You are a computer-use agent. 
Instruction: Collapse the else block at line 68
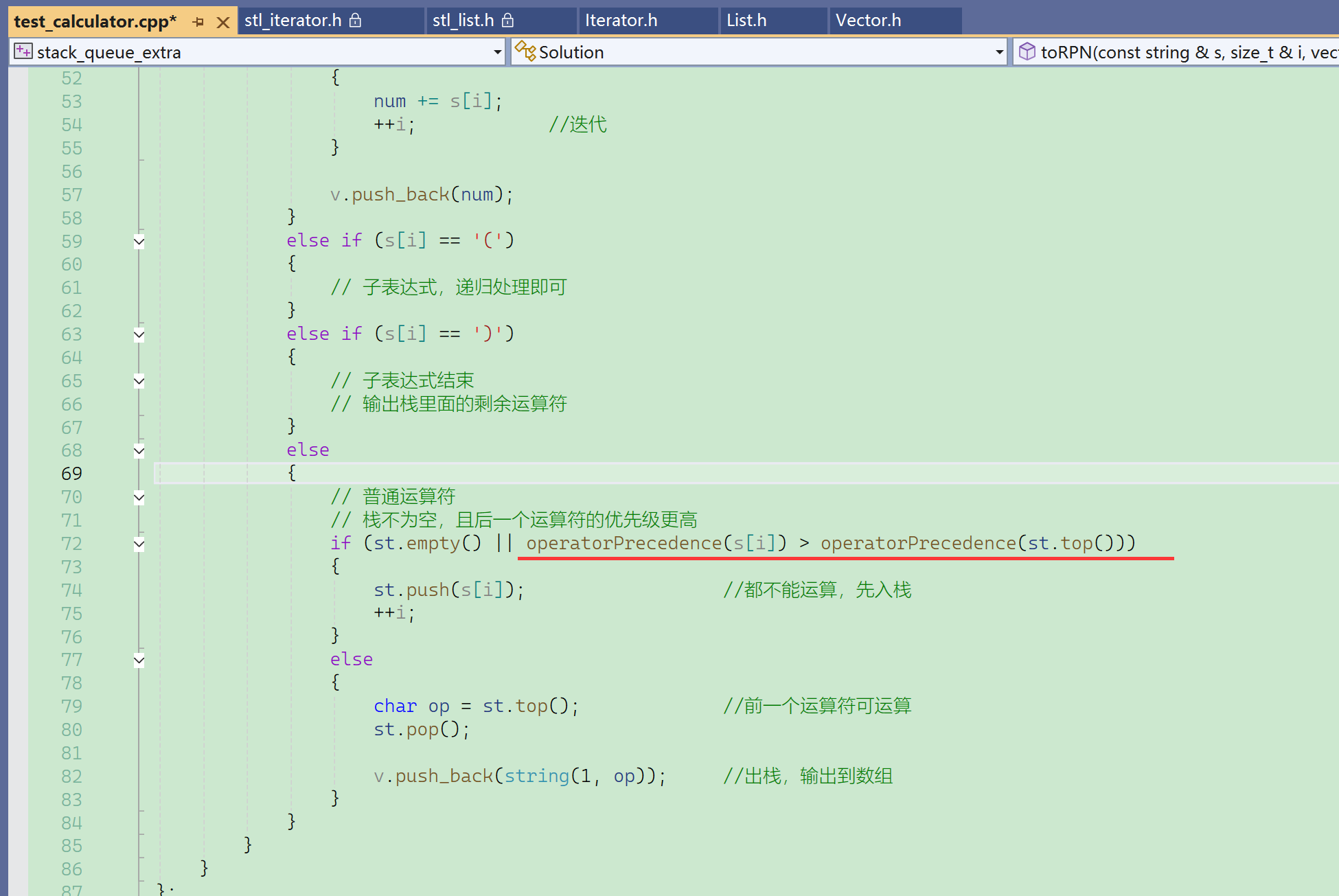pyautogui.click(x=139, y=450)
